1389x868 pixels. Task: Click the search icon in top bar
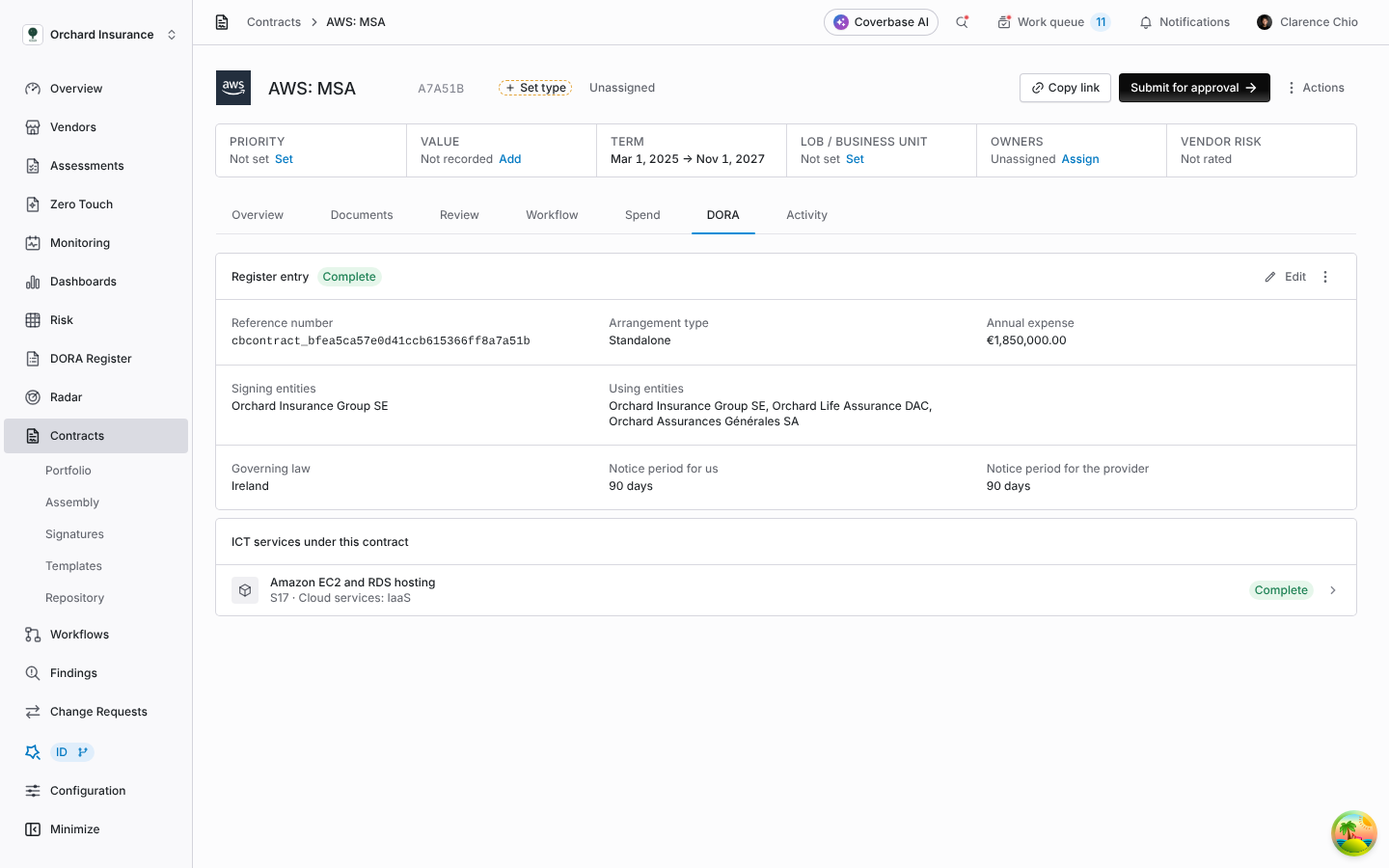(962, 22)
